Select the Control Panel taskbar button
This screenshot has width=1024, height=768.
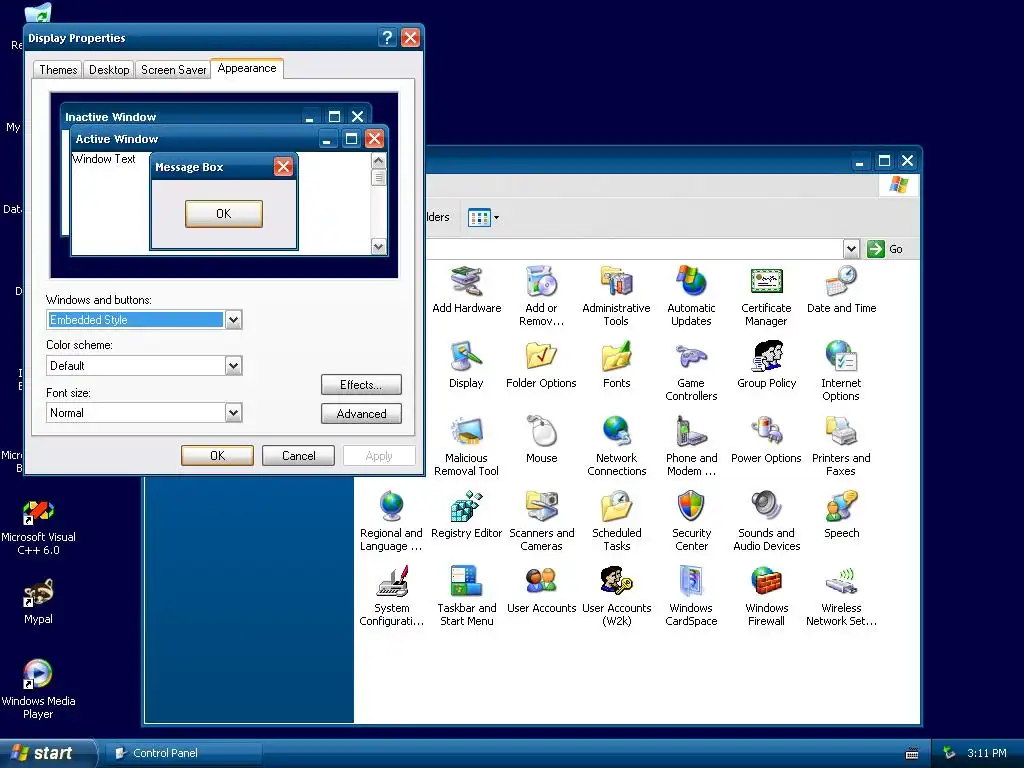(x=184, y=753)
